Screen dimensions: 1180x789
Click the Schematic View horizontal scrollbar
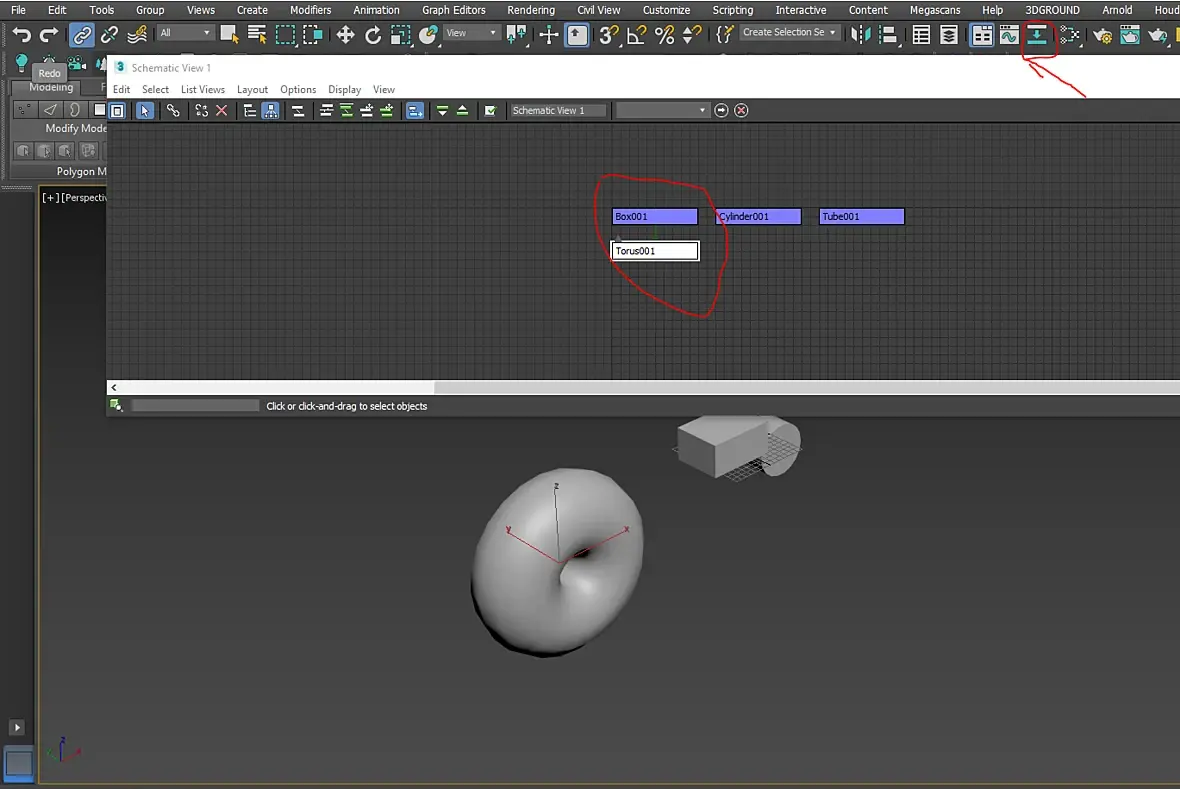point(644,387)
